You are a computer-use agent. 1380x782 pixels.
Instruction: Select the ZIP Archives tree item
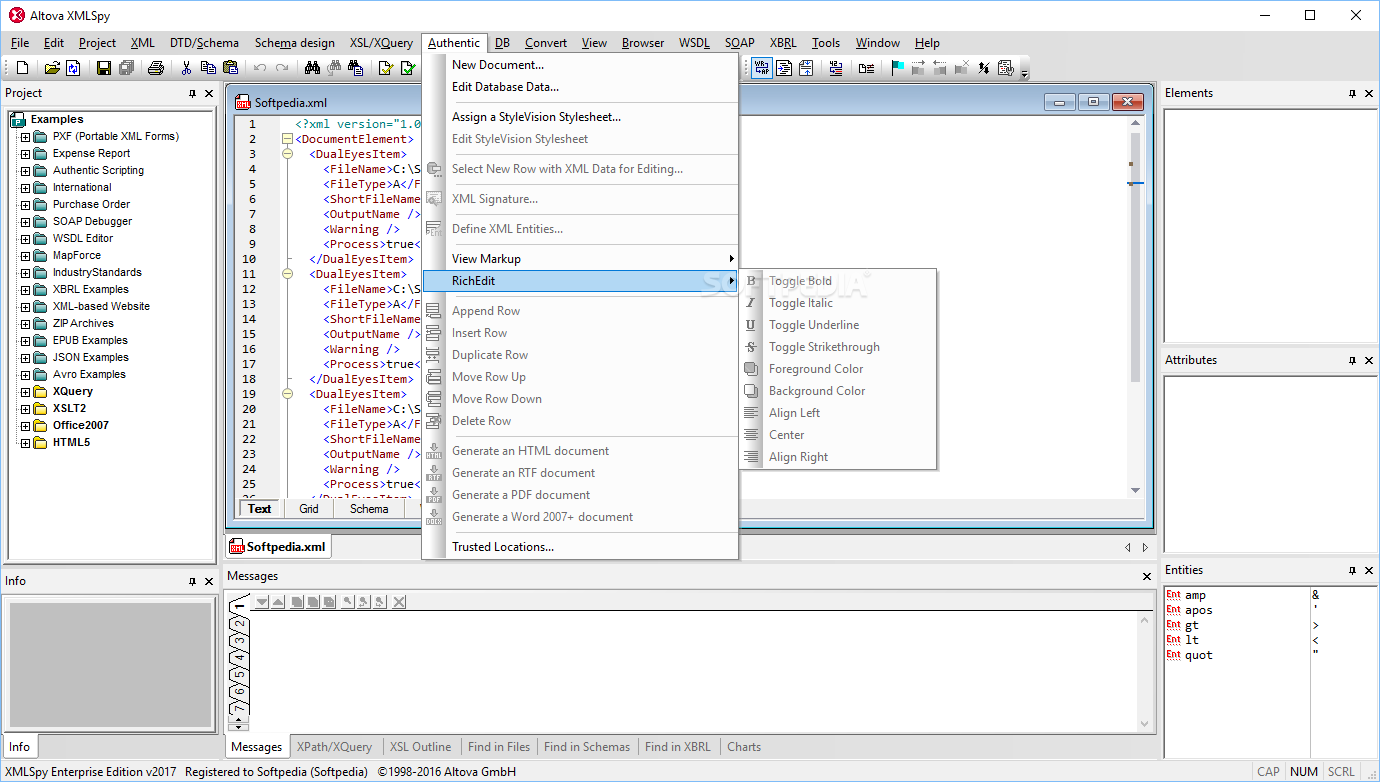[83, 323]
